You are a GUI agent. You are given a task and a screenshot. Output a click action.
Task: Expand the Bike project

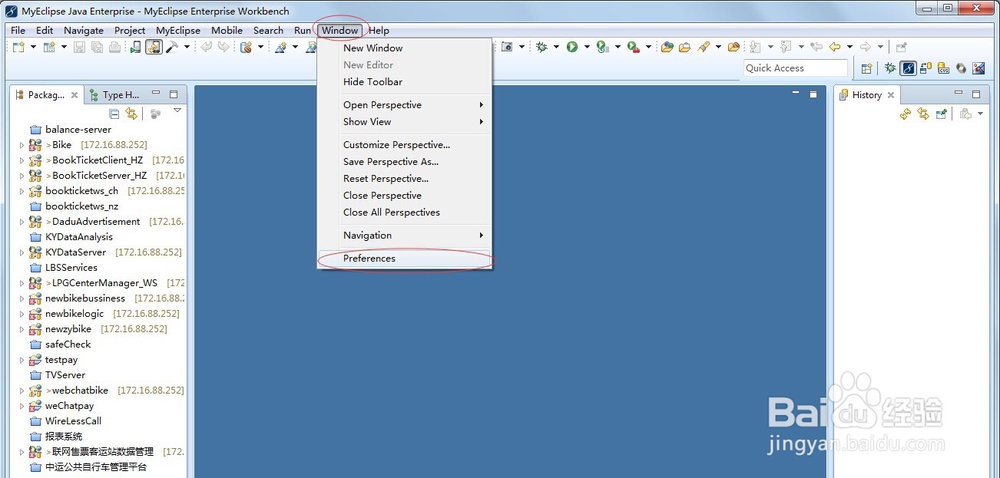tap(22, 145)
